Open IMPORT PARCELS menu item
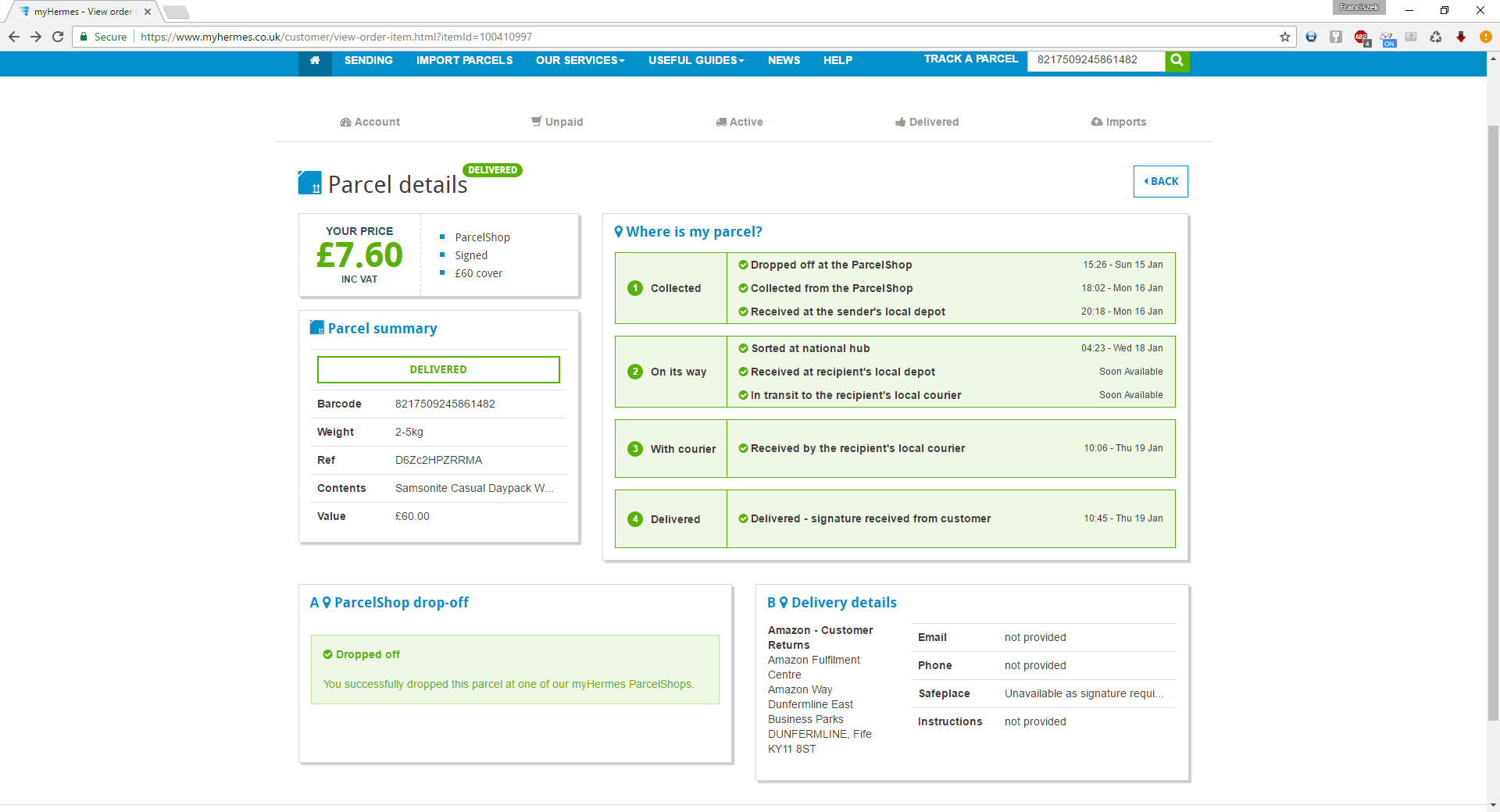The height and width of the screenshot is (812, 1500). tap(464, 60)
